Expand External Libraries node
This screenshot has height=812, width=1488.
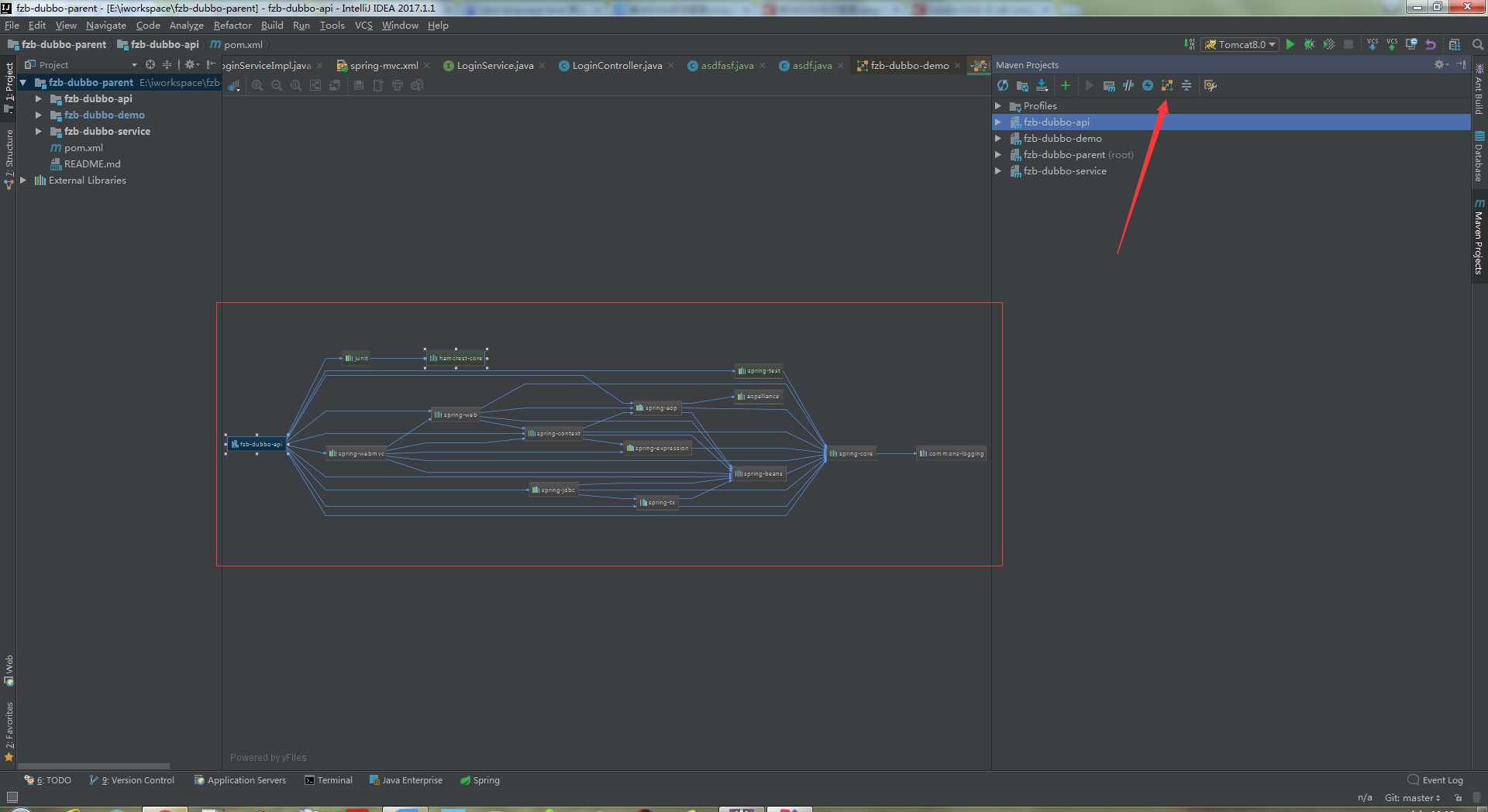coord(23,180)
